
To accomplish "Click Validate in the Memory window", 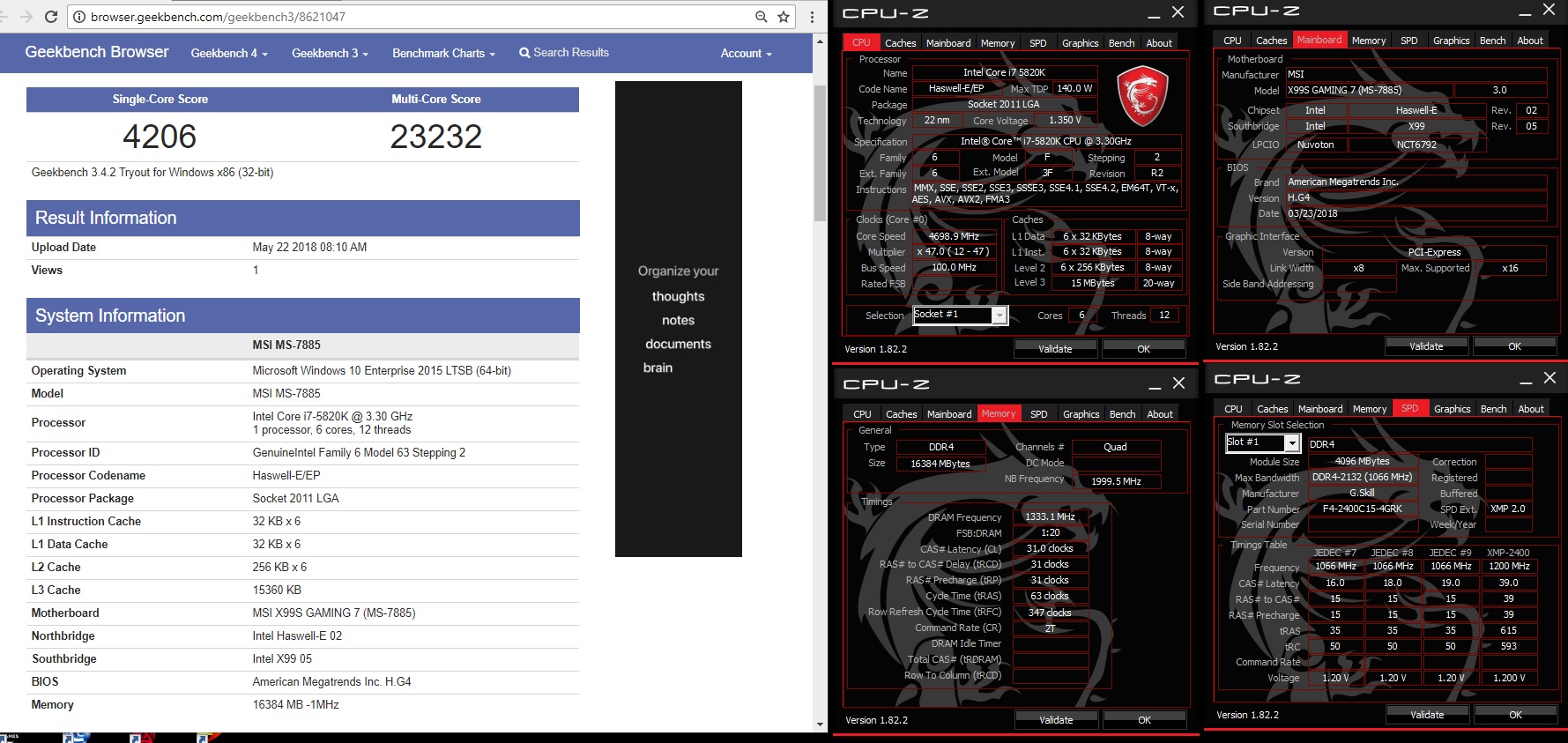I will [x=1056, y=720].
